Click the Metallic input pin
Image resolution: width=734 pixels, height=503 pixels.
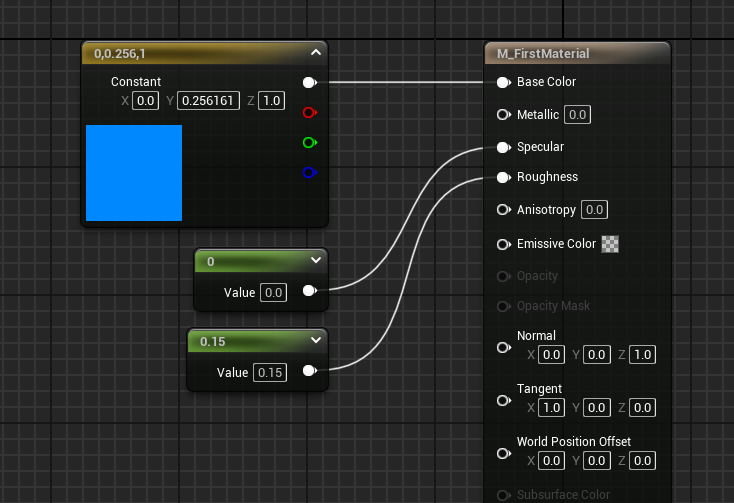pyautogui.click(x=503, y=115)
